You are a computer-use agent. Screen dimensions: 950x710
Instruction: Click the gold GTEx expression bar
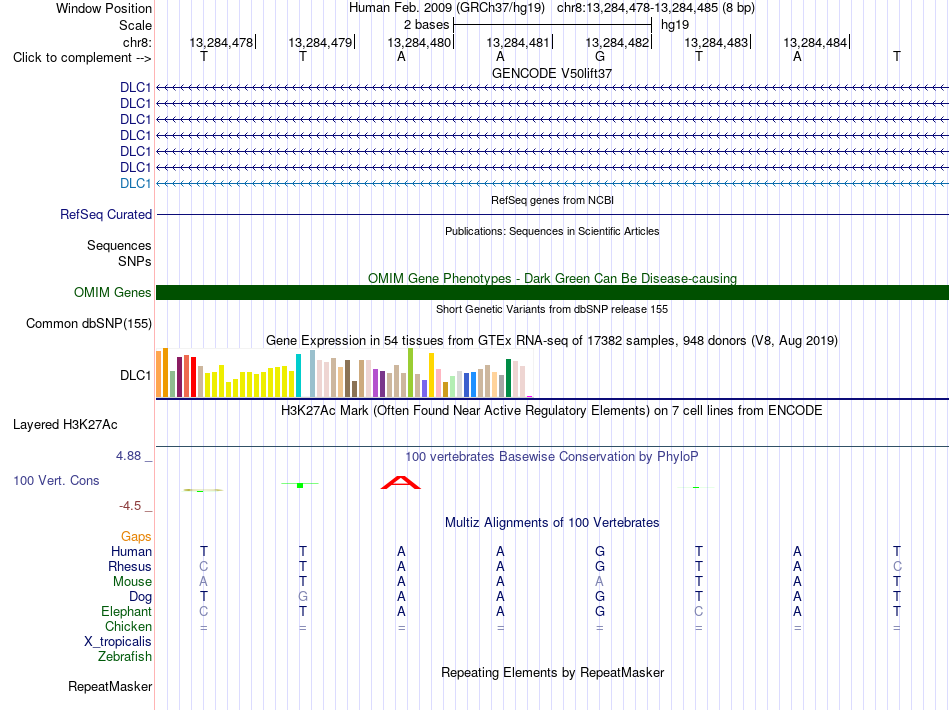pos(431,375)
